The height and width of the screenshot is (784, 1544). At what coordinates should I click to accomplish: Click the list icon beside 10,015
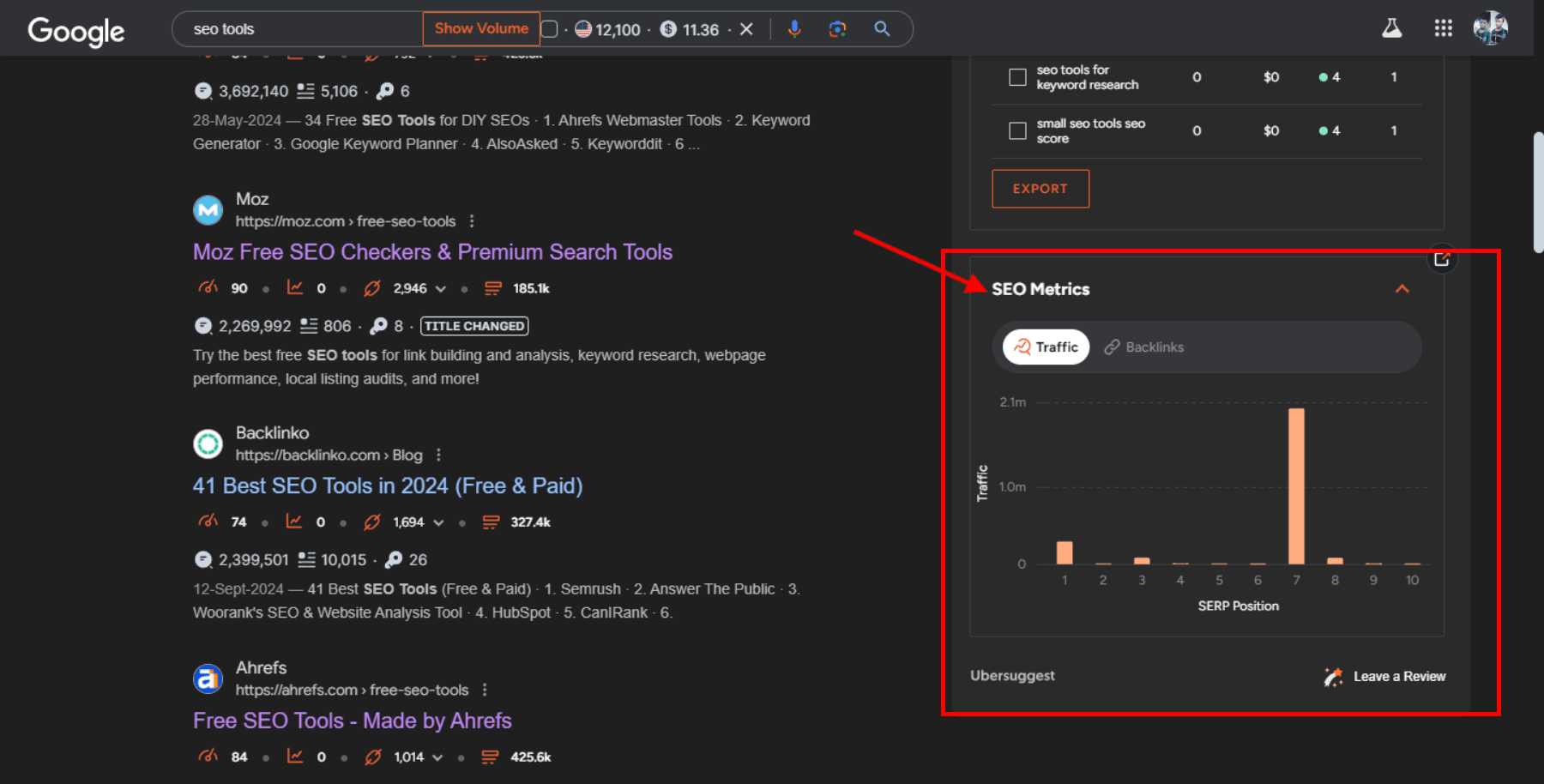[x=306, y=560]
